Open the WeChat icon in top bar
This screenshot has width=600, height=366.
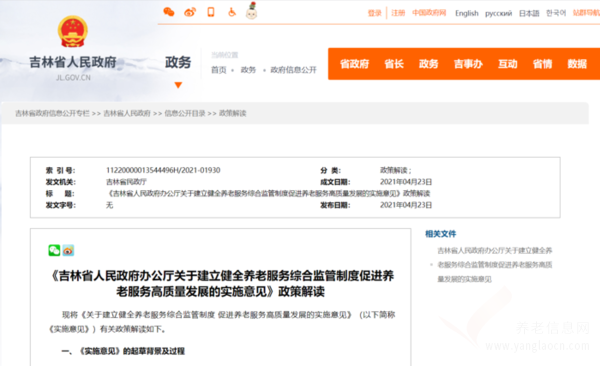[169, 12]
